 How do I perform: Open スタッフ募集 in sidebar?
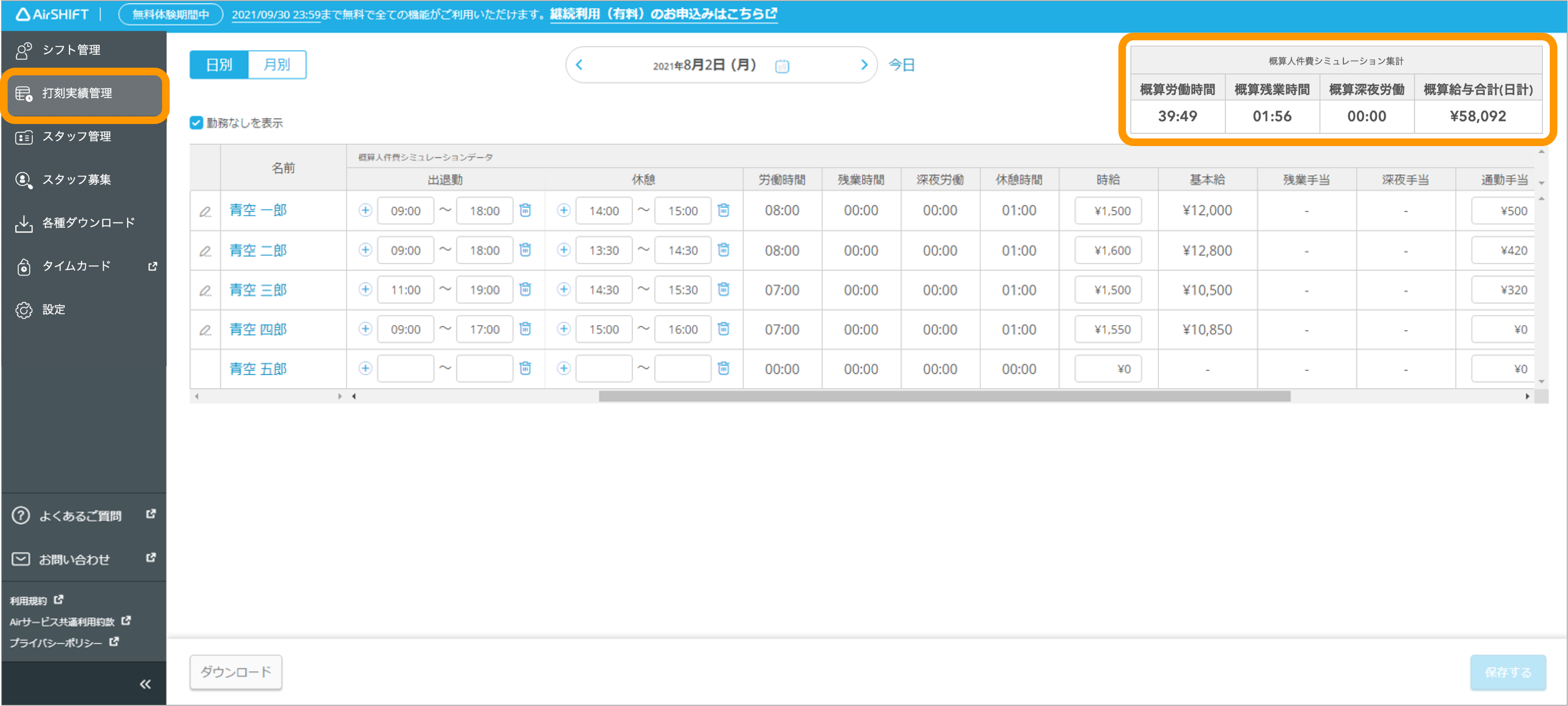(83, 180)
